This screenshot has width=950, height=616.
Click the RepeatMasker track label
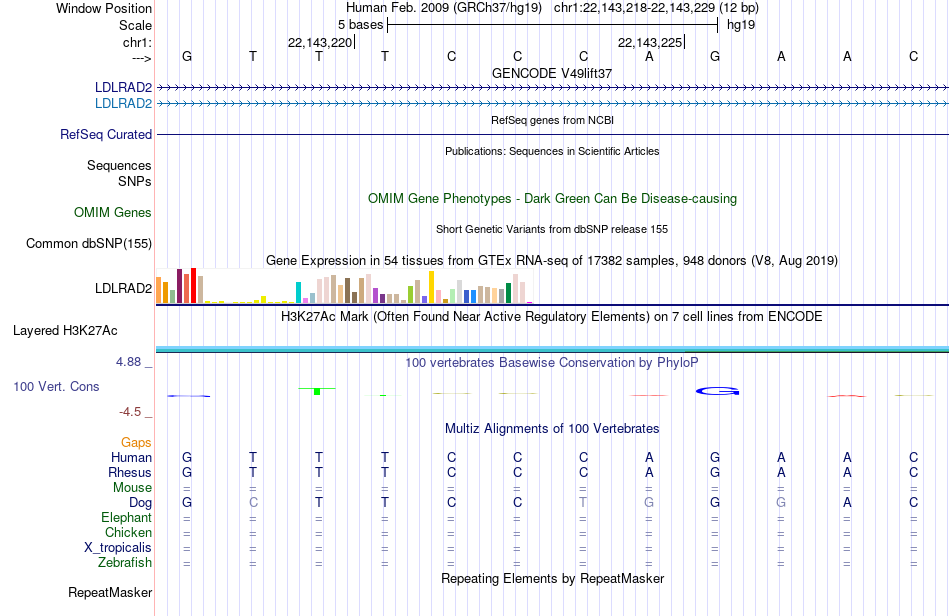[x=110, y=592]
